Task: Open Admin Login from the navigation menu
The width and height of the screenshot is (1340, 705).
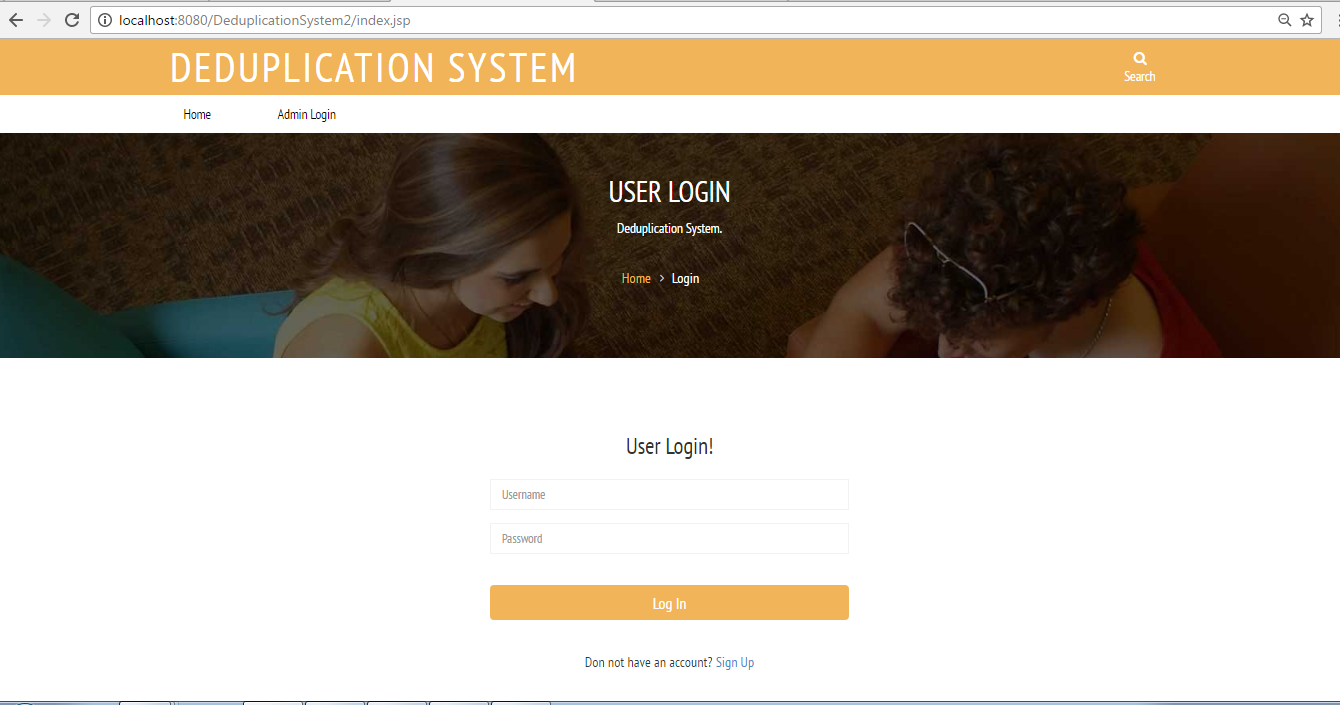Action: click(x=306, y=115)
